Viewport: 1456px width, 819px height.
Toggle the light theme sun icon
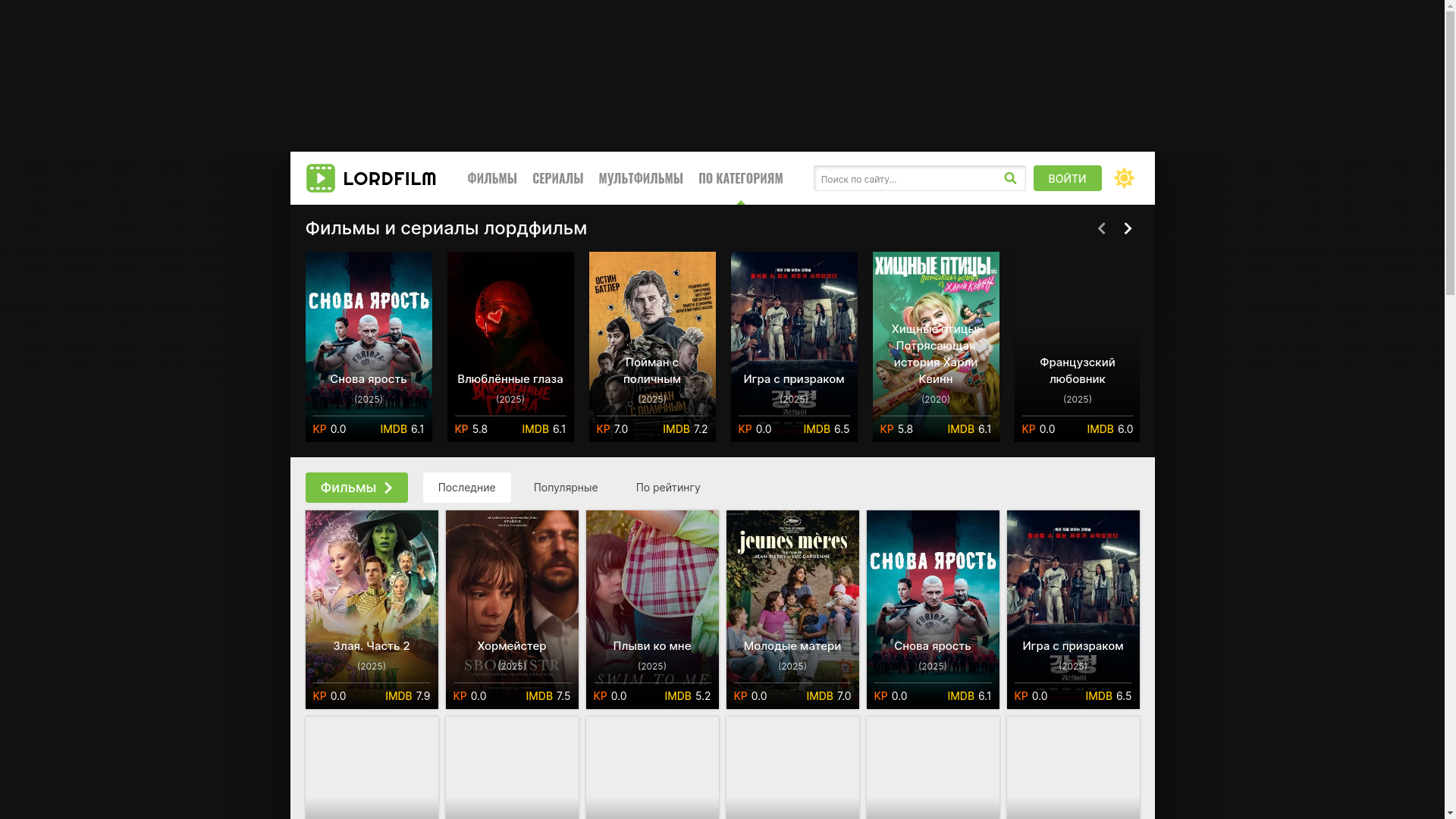coord(1124,178)
